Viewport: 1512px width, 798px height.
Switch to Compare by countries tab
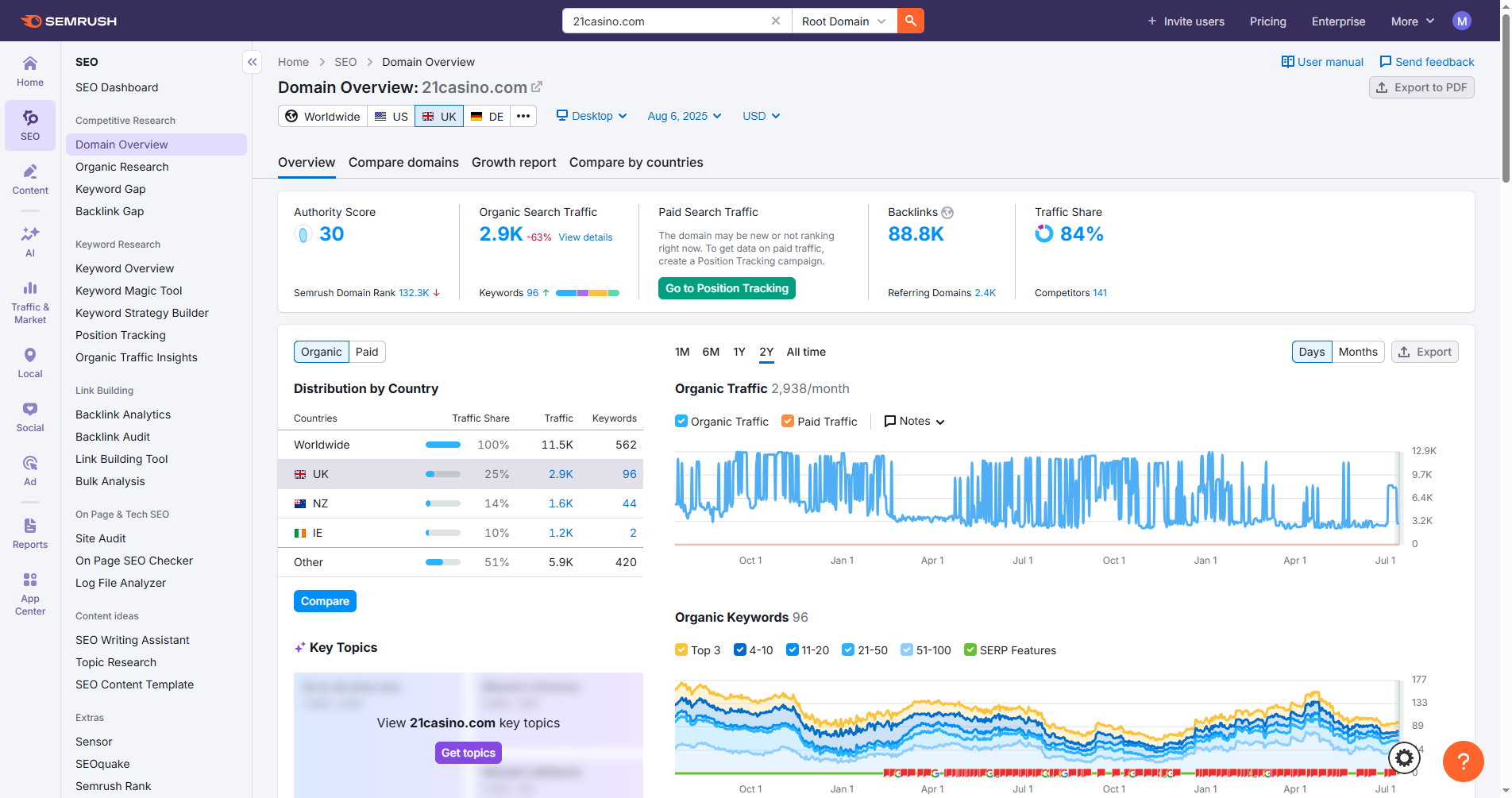(x=636, y=162)
